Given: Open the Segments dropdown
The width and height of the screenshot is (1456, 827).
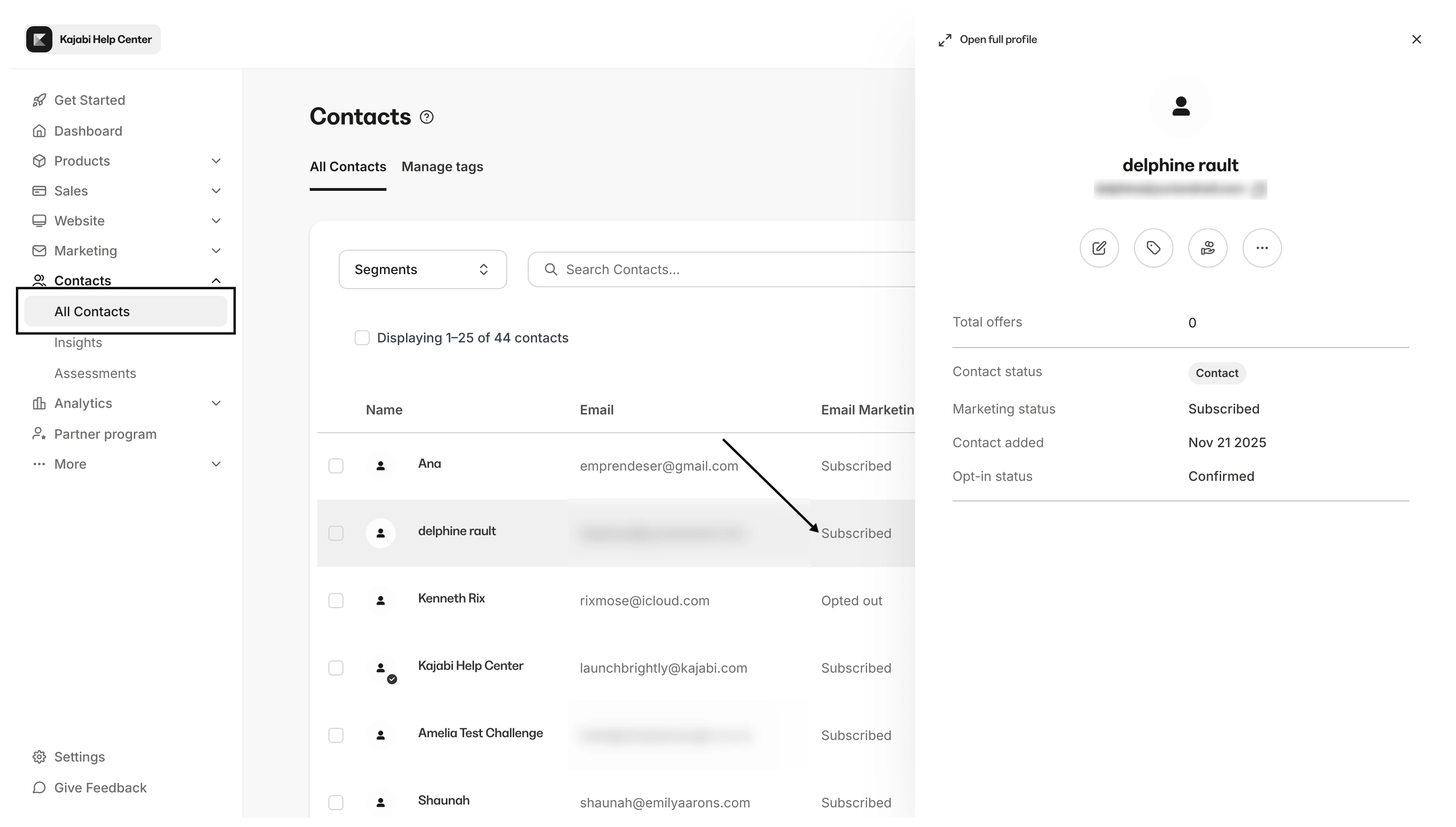Looking at the screenshot, I should click(x=422, y=269).
